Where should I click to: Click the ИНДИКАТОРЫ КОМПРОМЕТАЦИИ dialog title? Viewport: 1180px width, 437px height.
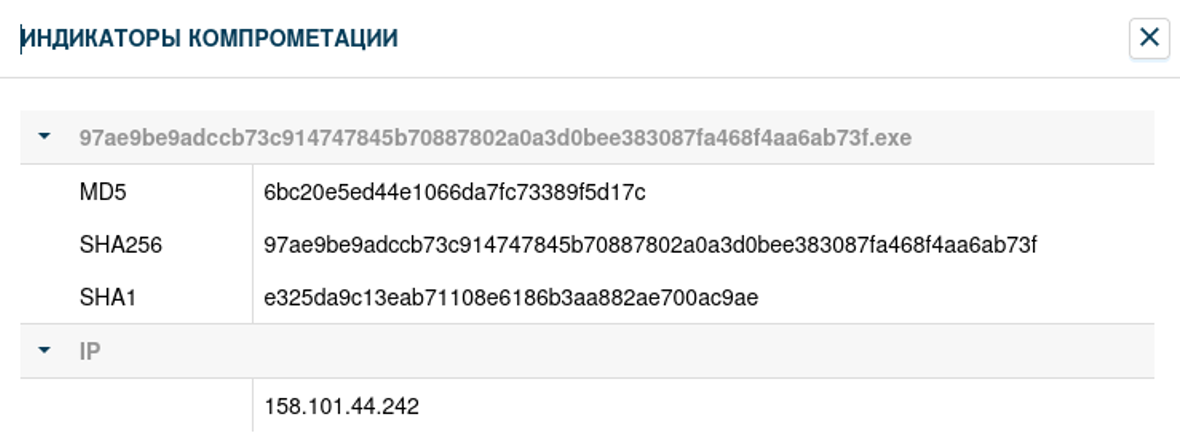point(210,39)
